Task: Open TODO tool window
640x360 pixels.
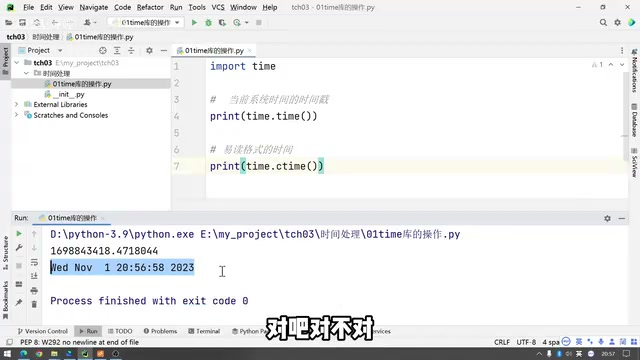Action: (120, 331)
